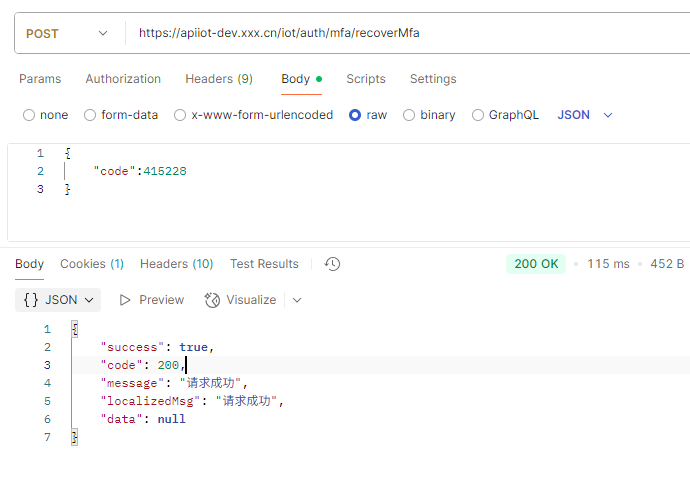Choose the form-data body option
Screen dimensions: 690x481
click(x=90, y=115)
